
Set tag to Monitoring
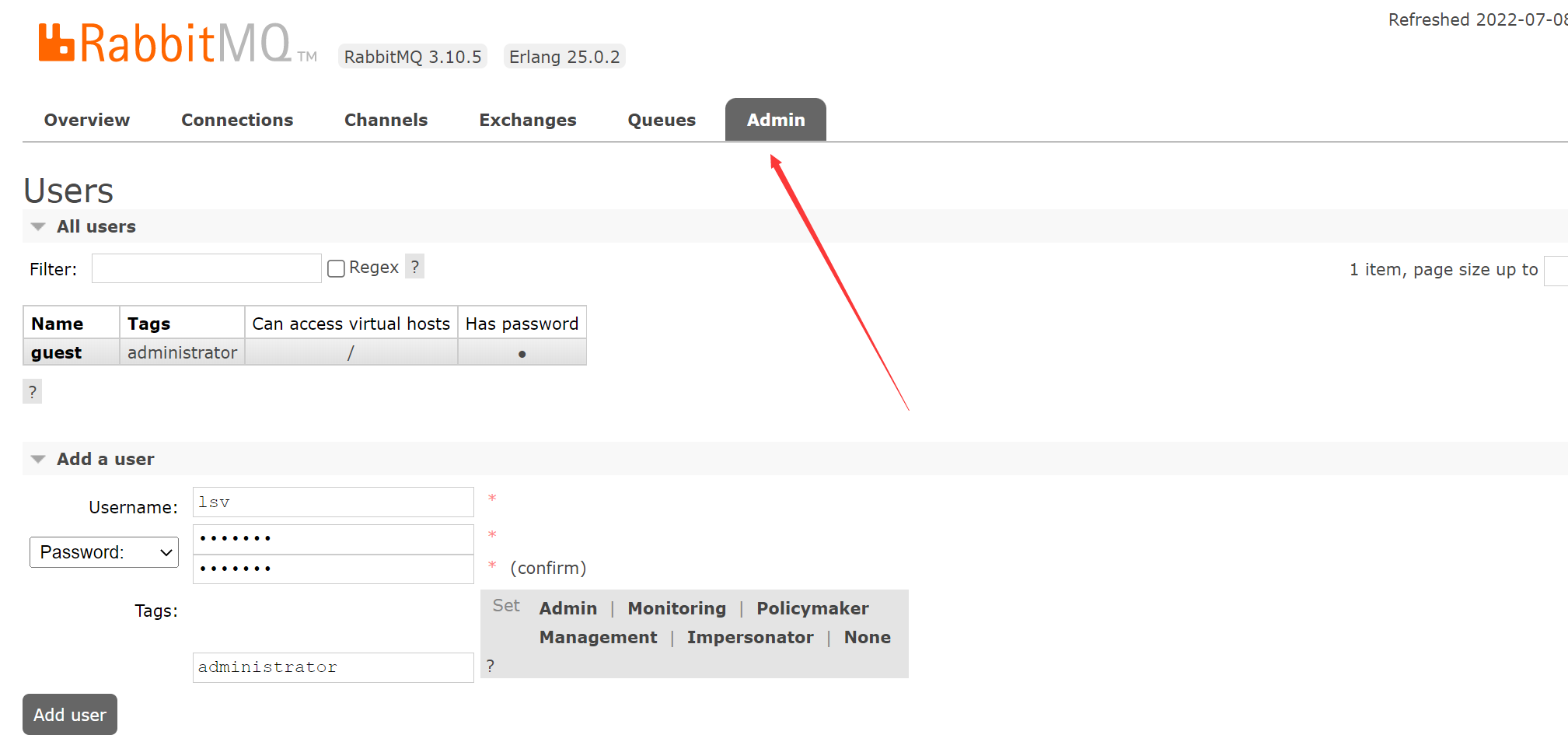point(677,608)
